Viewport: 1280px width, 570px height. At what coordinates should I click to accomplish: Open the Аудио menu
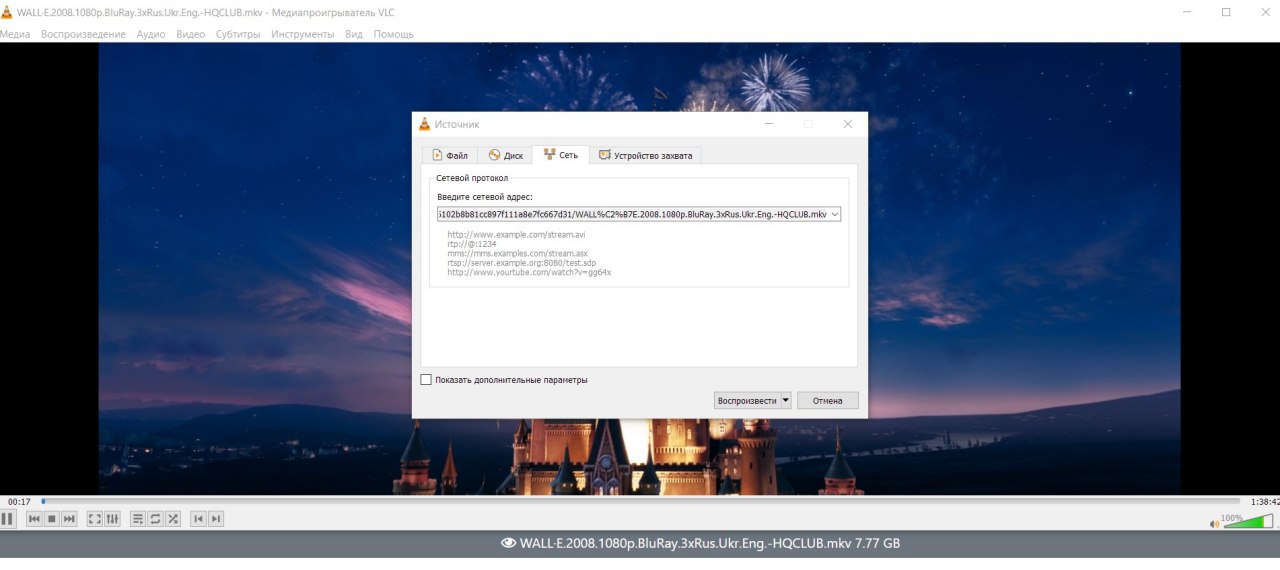point(151,34)
